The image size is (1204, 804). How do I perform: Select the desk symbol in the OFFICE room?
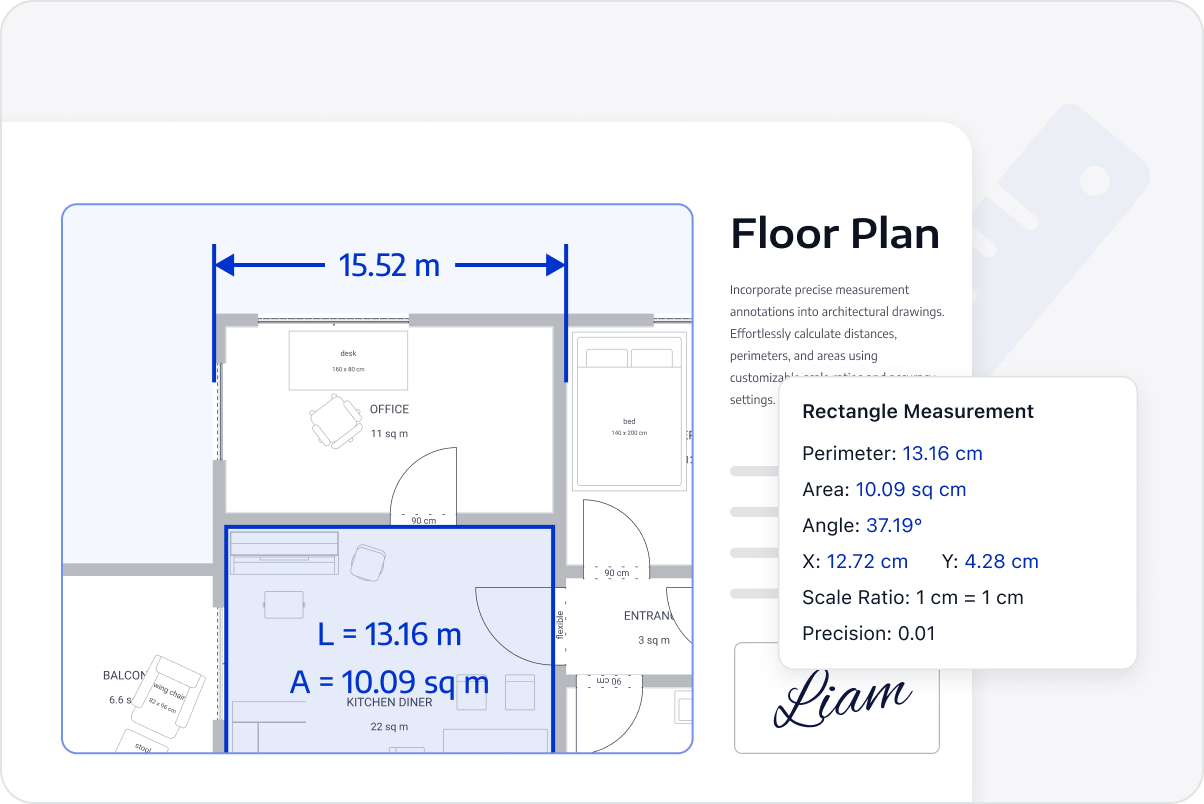(347, 360)
